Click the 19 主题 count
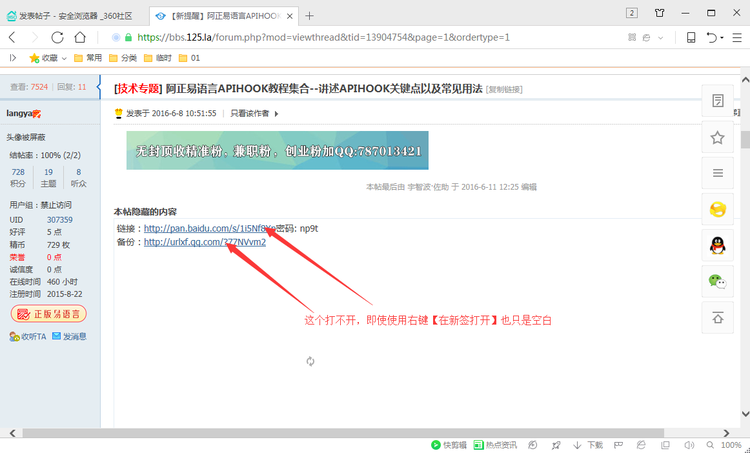 point(48,177)
